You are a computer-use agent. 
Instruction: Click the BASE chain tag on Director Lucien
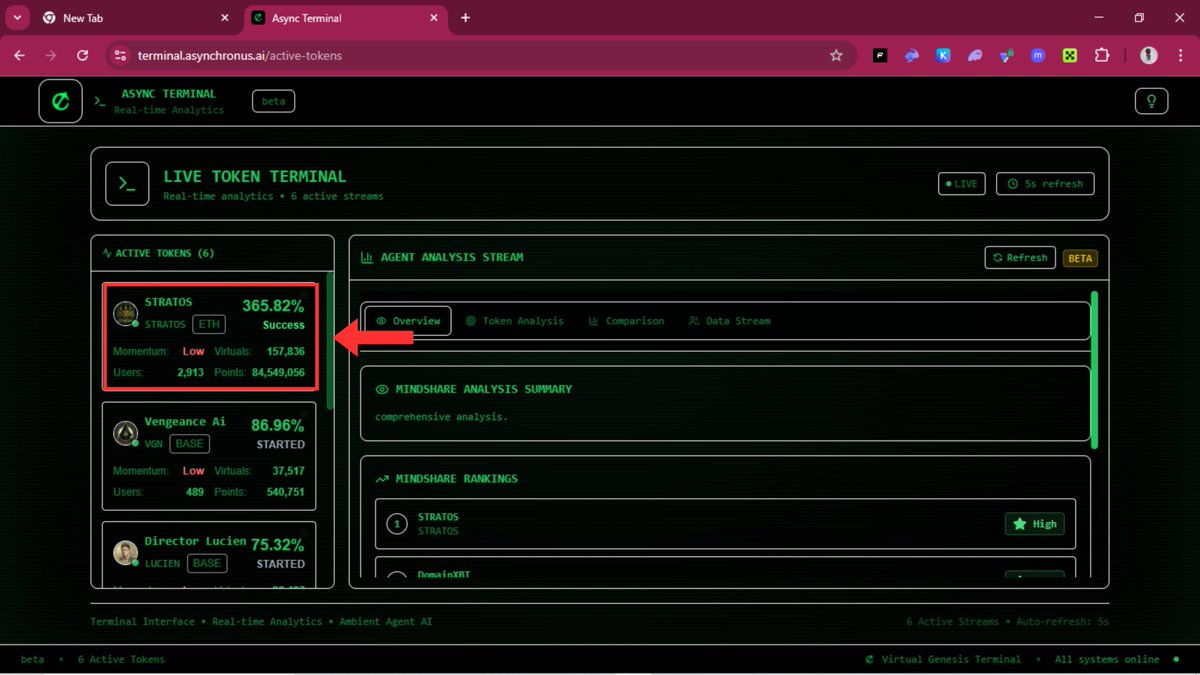coord(207,564)
